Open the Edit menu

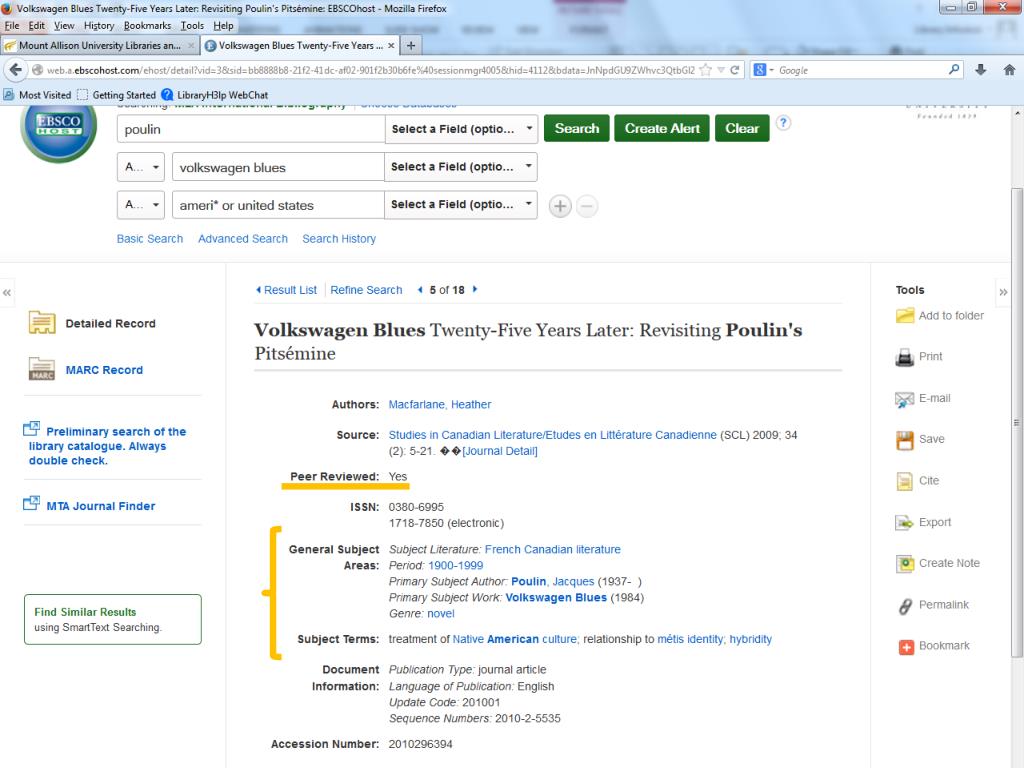click(37, 25)
